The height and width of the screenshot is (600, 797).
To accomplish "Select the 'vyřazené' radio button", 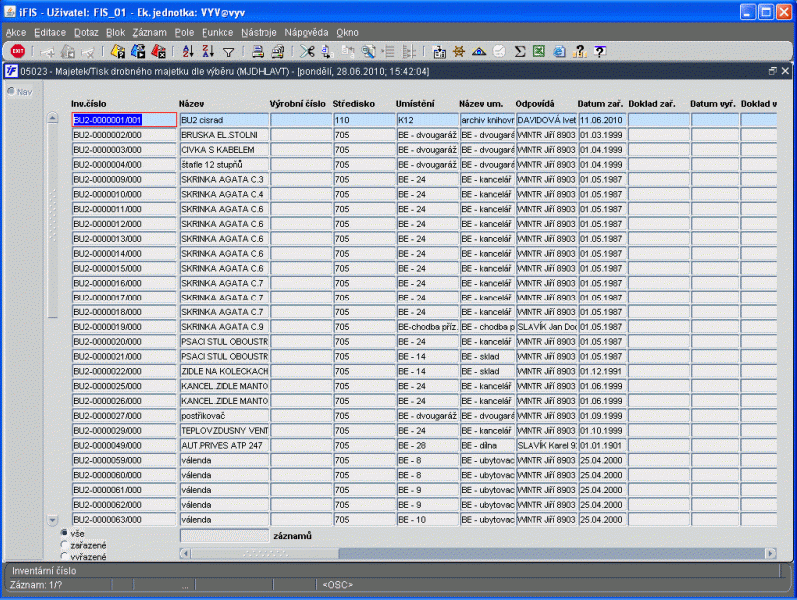I will click(x=65, y=555).
